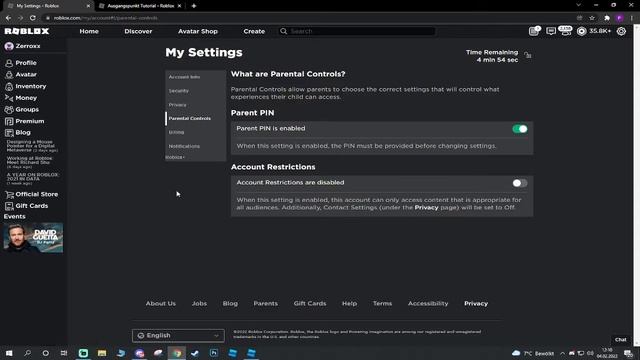Bookmark this page with the star icon

pos(592,18)
